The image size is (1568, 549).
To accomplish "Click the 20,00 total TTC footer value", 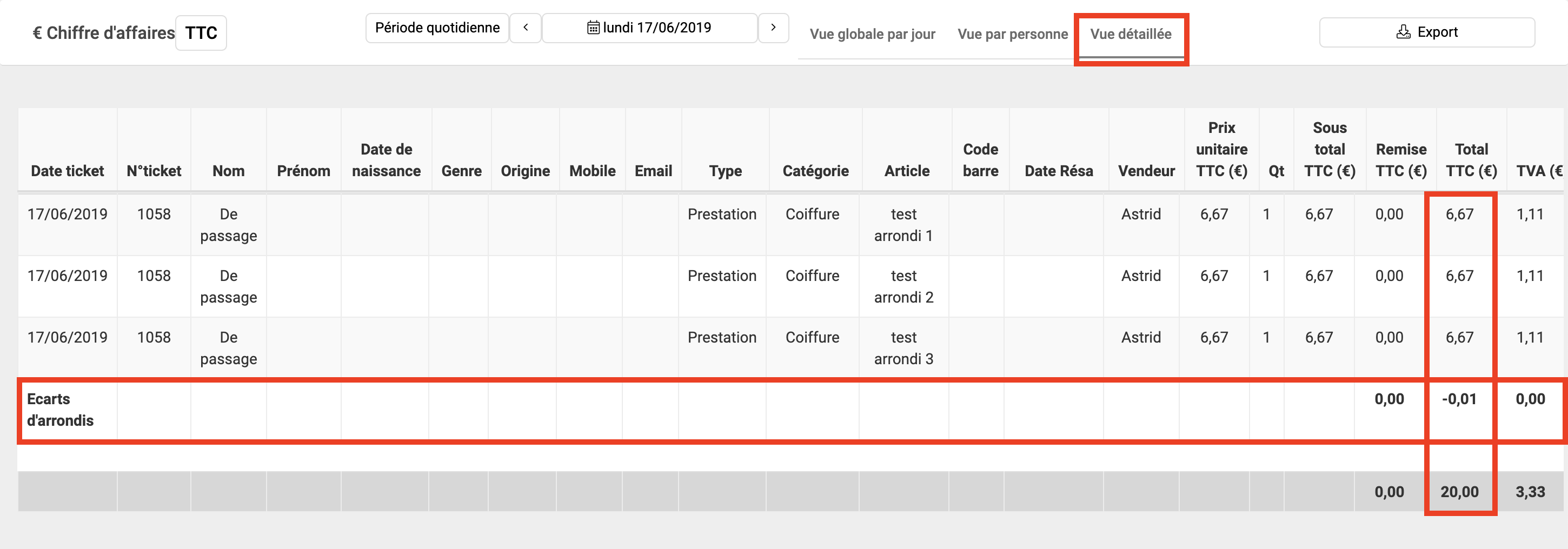I will click(1459, 492).
